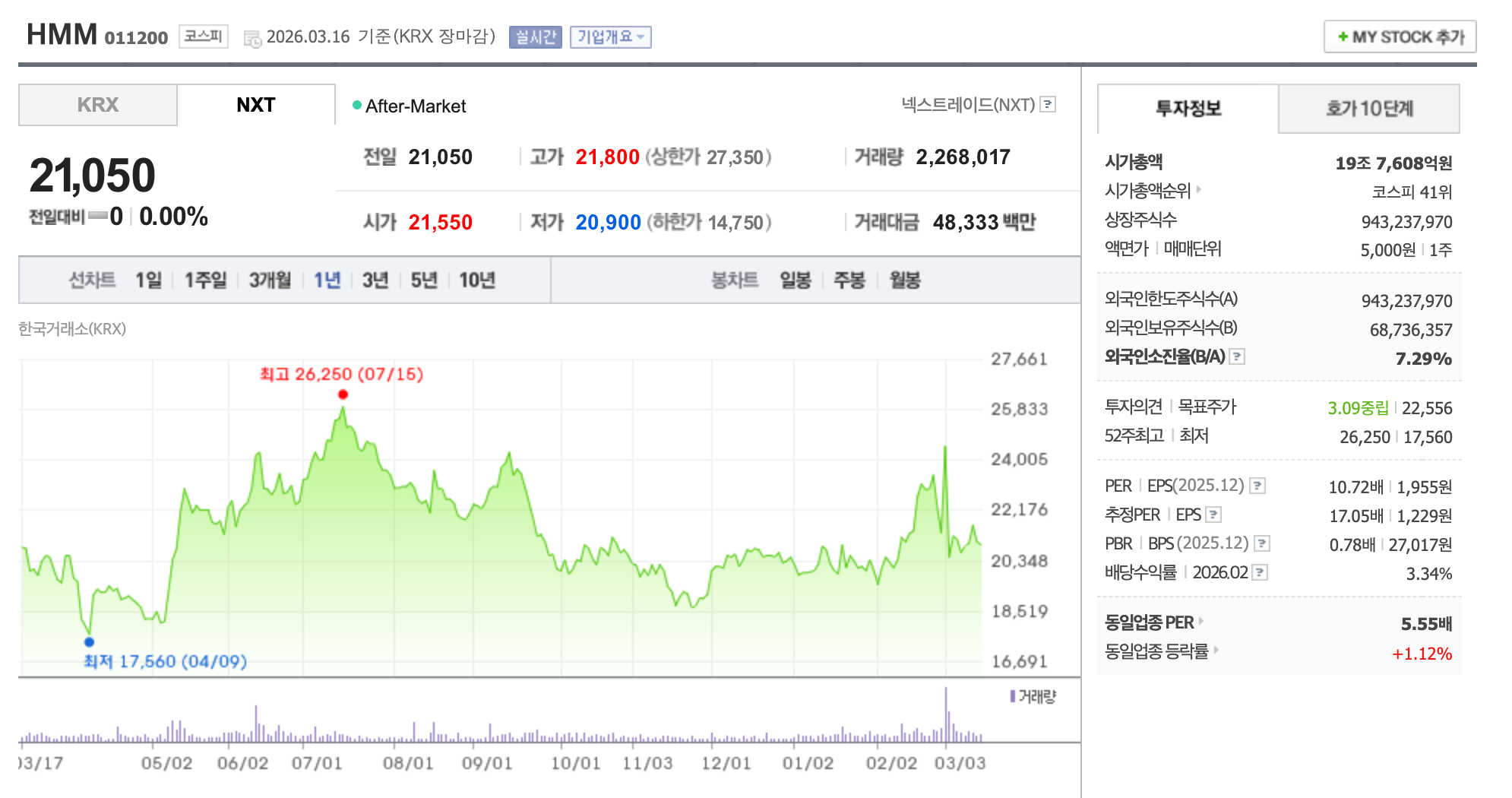Switch to the KRX tab
This screenshot has width=1512, height=798.
[98, 105]
